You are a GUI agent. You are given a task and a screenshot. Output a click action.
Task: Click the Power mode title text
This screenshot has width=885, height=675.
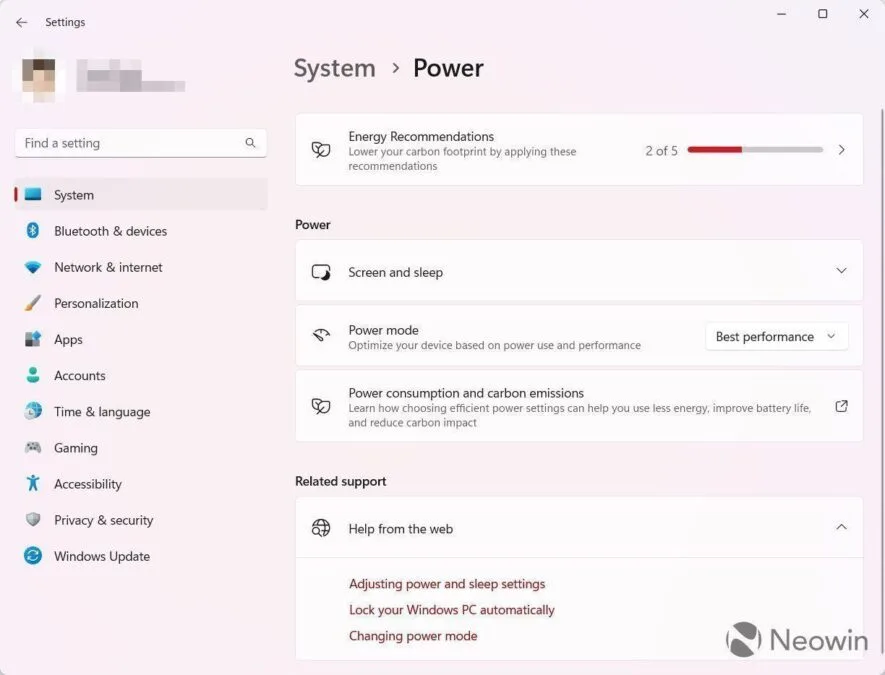tap(383, 330)
